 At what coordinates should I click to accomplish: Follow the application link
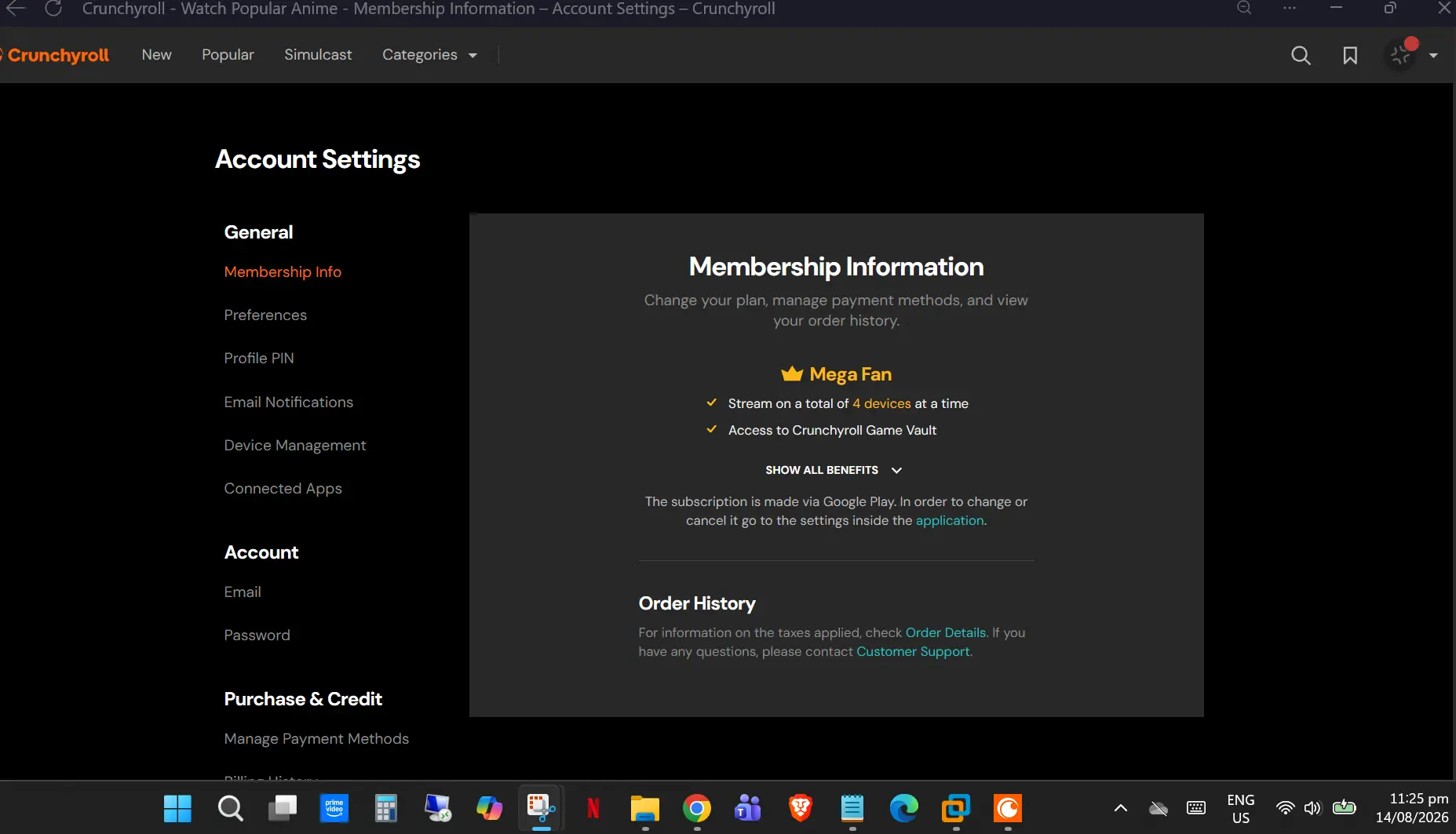click(950, 520)
